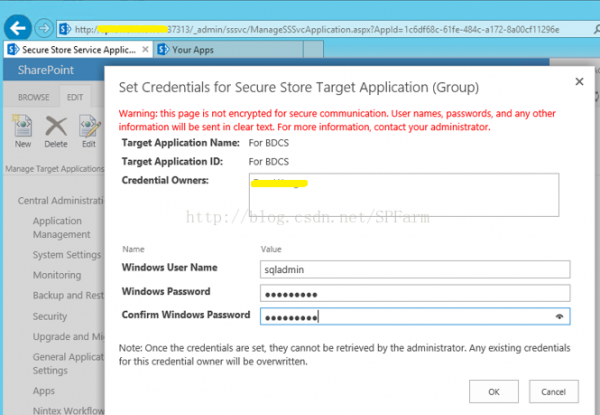The image size is (600, 415).
Task: Click the Windows Password field
Action: click(x=415, y=293)
